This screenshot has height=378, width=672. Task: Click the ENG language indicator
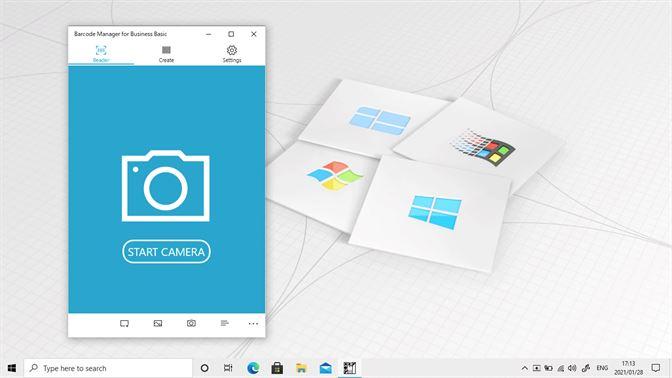tap(602, 368)
